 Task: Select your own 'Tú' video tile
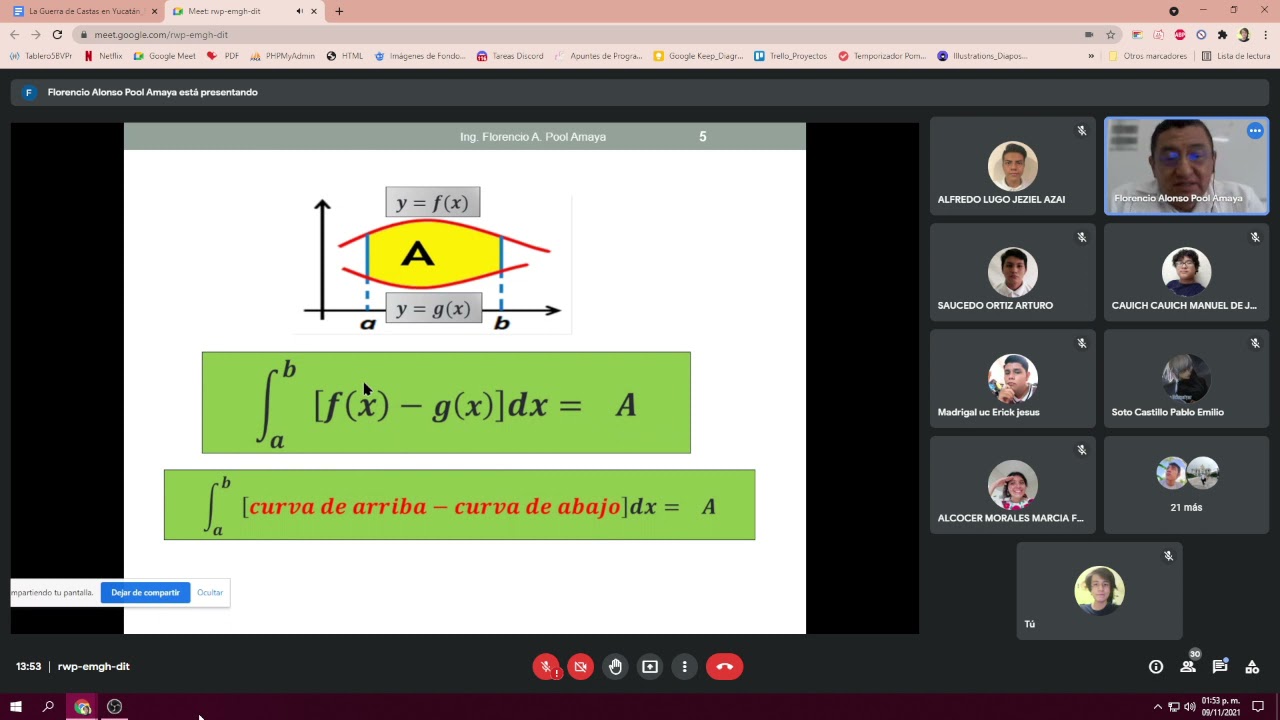click(1100, 591)
